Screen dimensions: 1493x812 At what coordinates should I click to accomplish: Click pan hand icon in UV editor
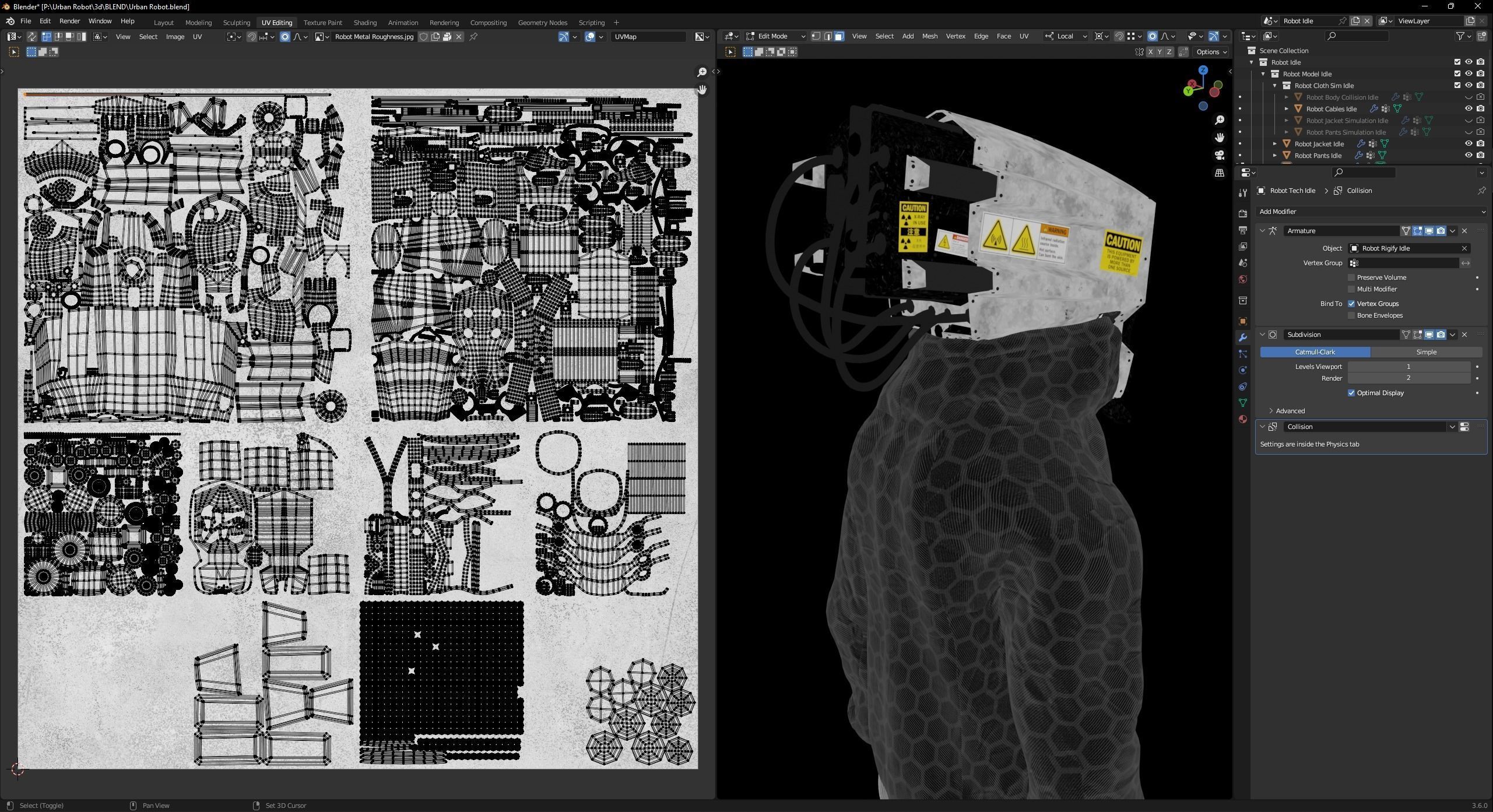point(702,90)
